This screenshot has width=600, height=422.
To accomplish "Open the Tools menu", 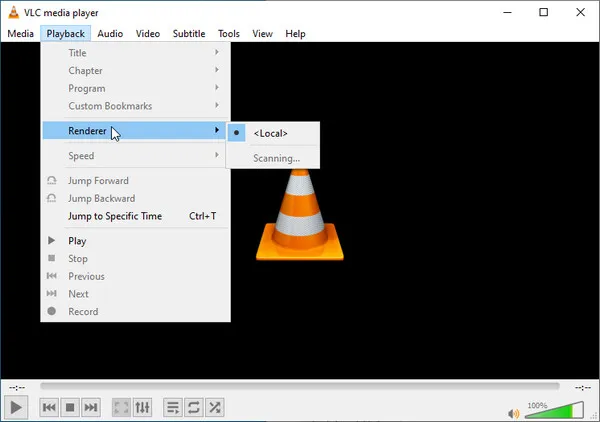I will click(x=229, y=33).
